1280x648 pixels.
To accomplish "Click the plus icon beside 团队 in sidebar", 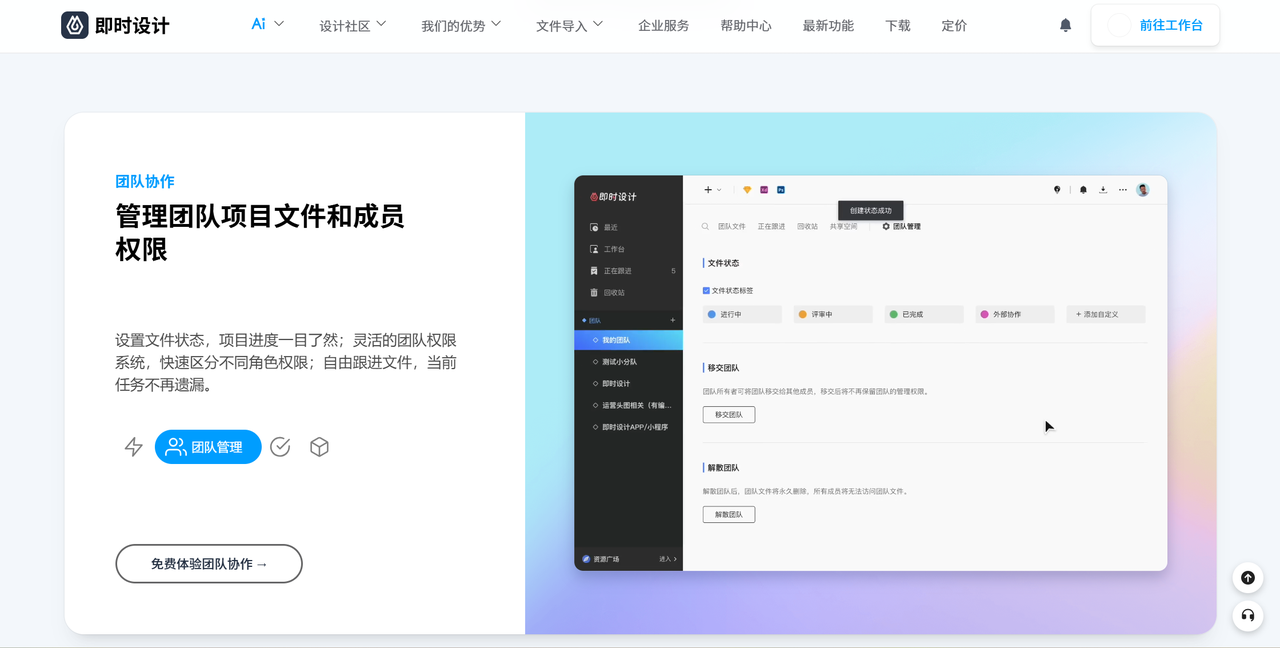I will click(672, 320).
